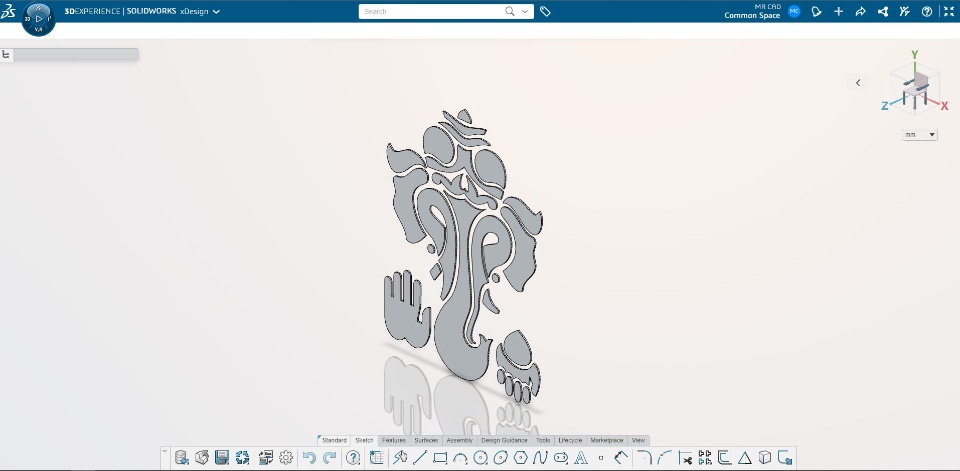Select the triangle constraint tool
960x471 pixels.
(744, 458)
